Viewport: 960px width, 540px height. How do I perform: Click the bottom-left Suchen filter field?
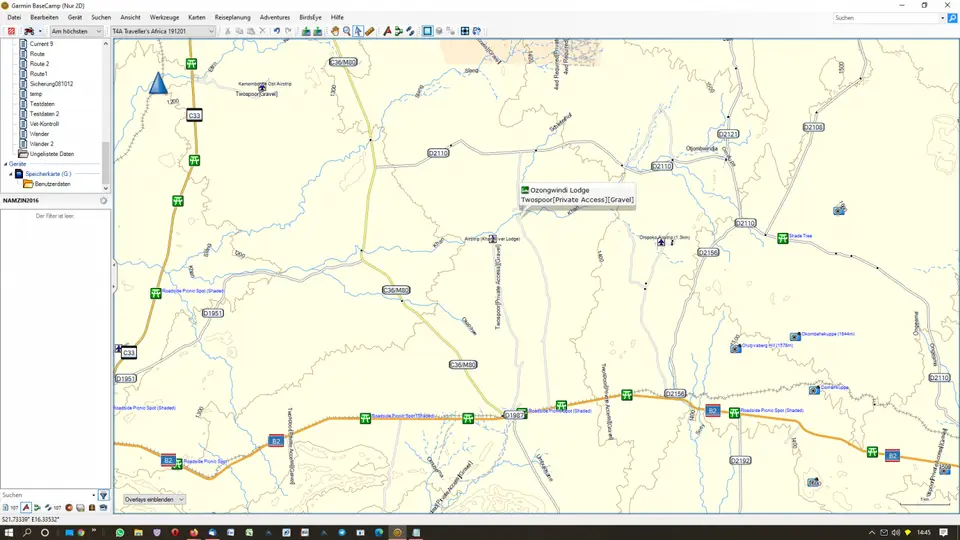click(45, 495)
